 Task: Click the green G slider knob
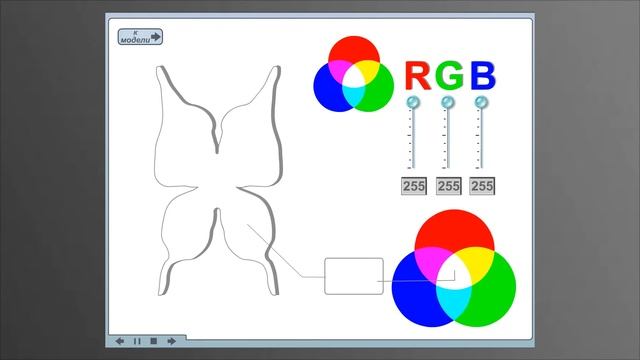448,102
